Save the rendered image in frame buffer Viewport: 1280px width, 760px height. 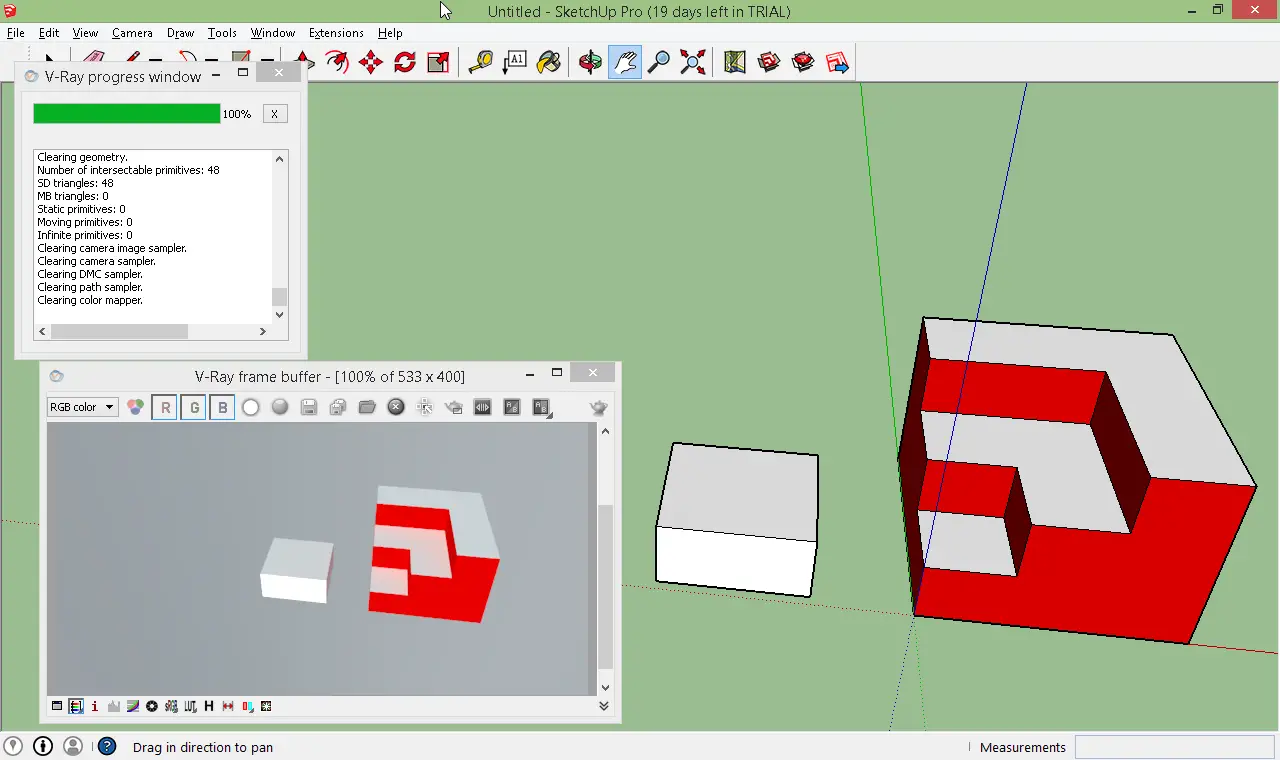pyautogui.click(x=309, y=407)
